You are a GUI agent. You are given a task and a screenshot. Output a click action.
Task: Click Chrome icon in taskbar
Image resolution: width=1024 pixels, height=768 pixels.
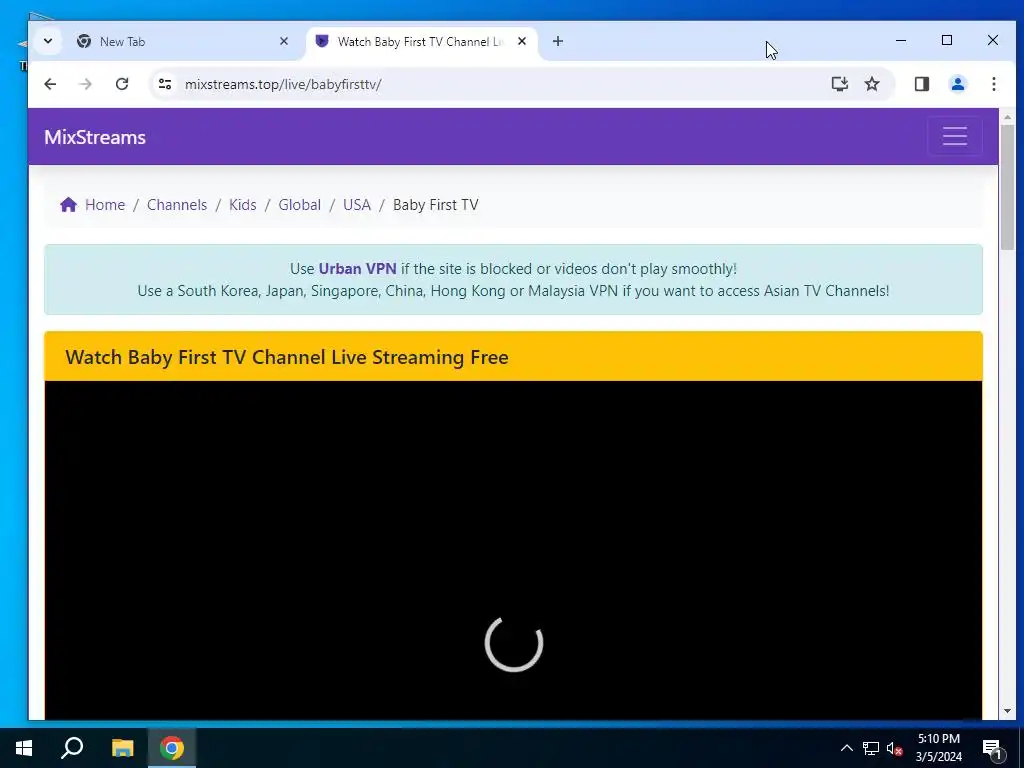pos(172,748)
